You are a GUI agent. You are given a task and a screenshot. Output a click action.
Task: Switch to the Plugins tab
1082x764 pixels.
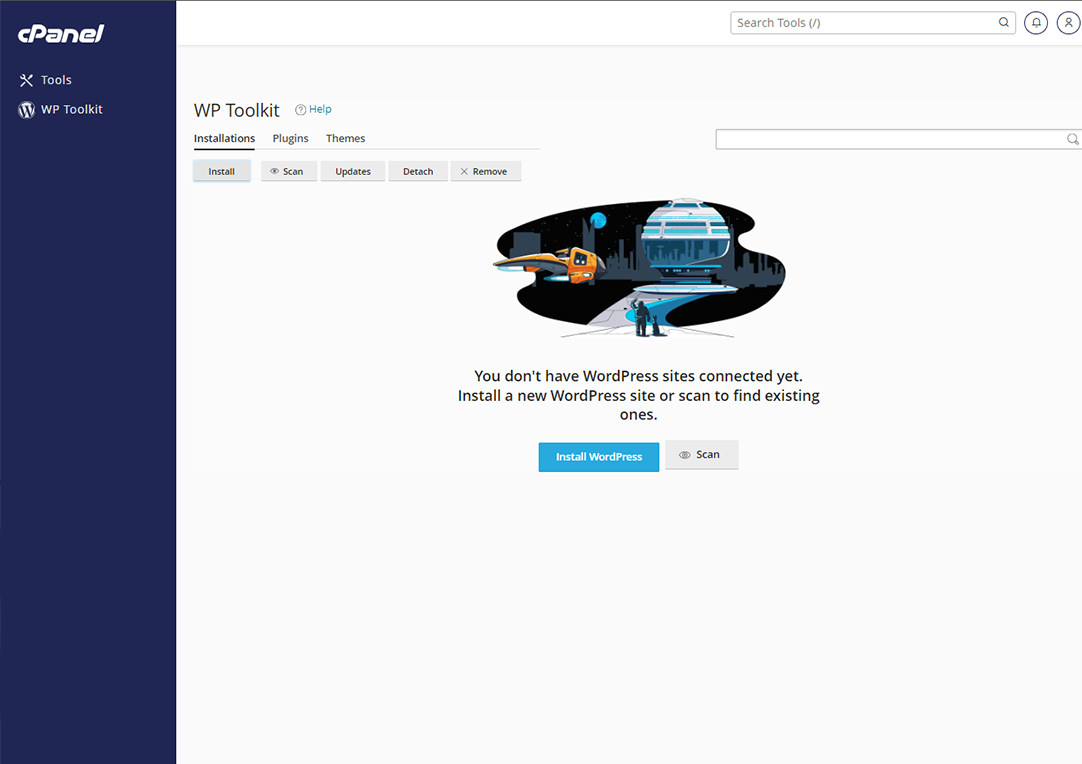click(x=290, y=138)
